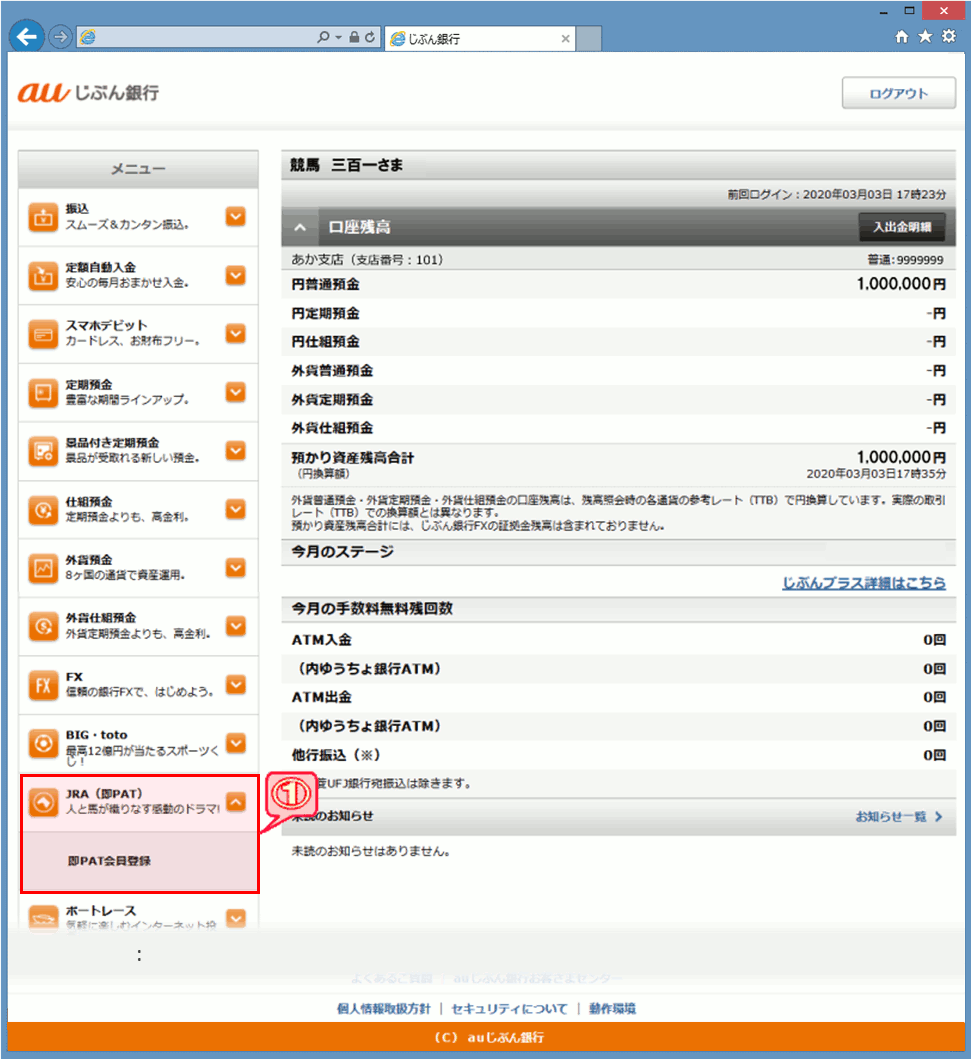Click the 他行振込（※） row label
The width and height of the screenshot is (971, 1059).
tap(336, 755)
